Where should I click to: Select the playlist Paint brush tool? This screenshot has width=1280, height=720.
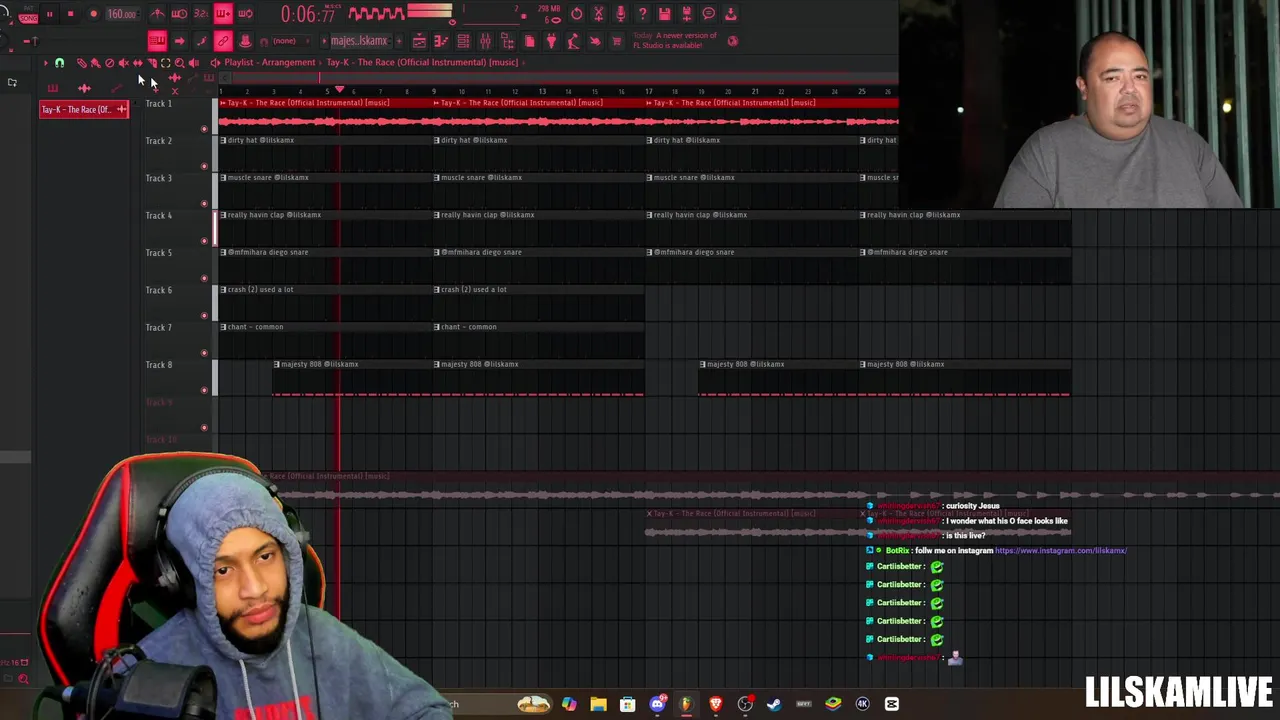click(x=95, y=63)
